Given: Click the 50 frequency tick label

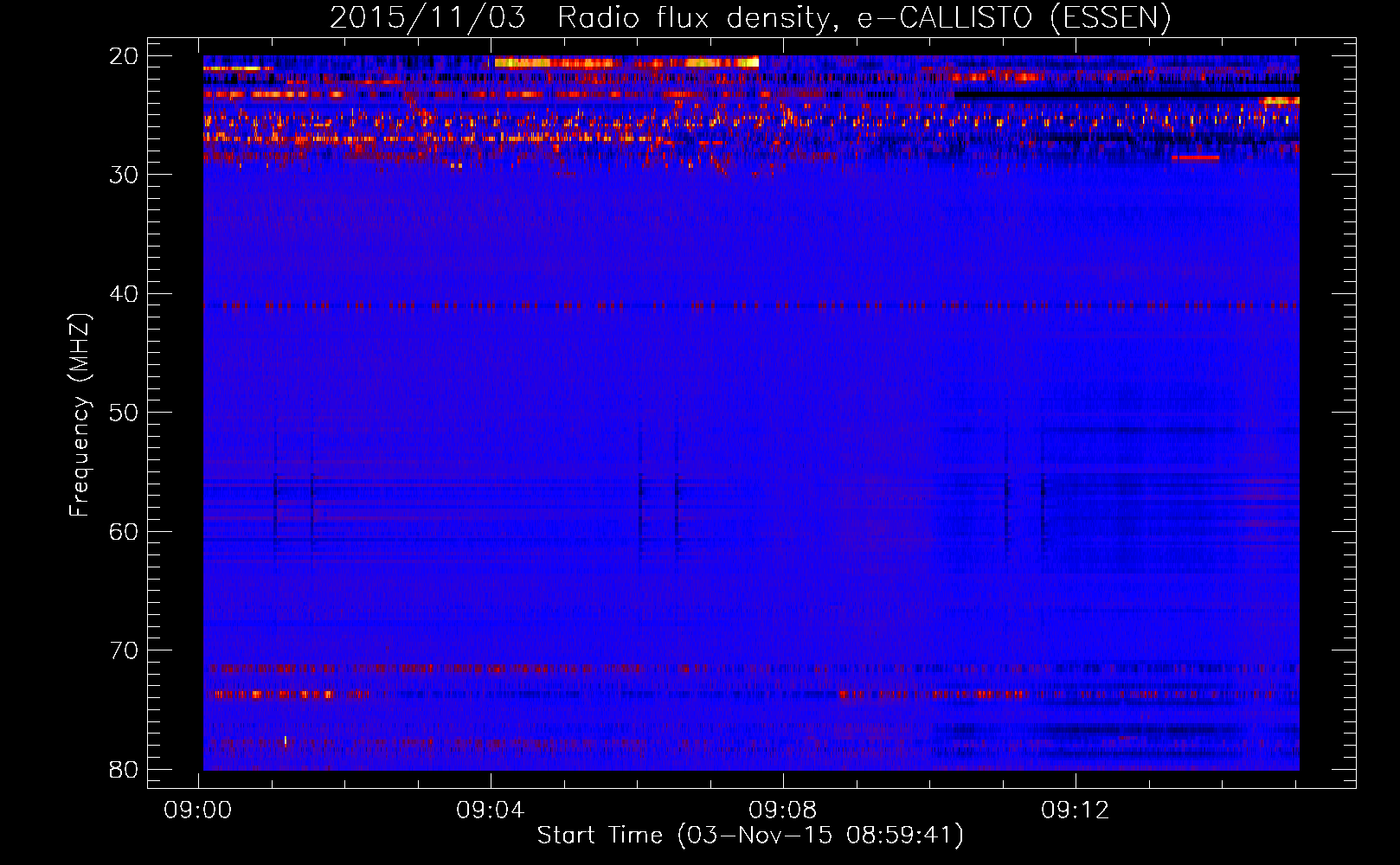Looking at the screenshot, I should (x=125, y=413).
